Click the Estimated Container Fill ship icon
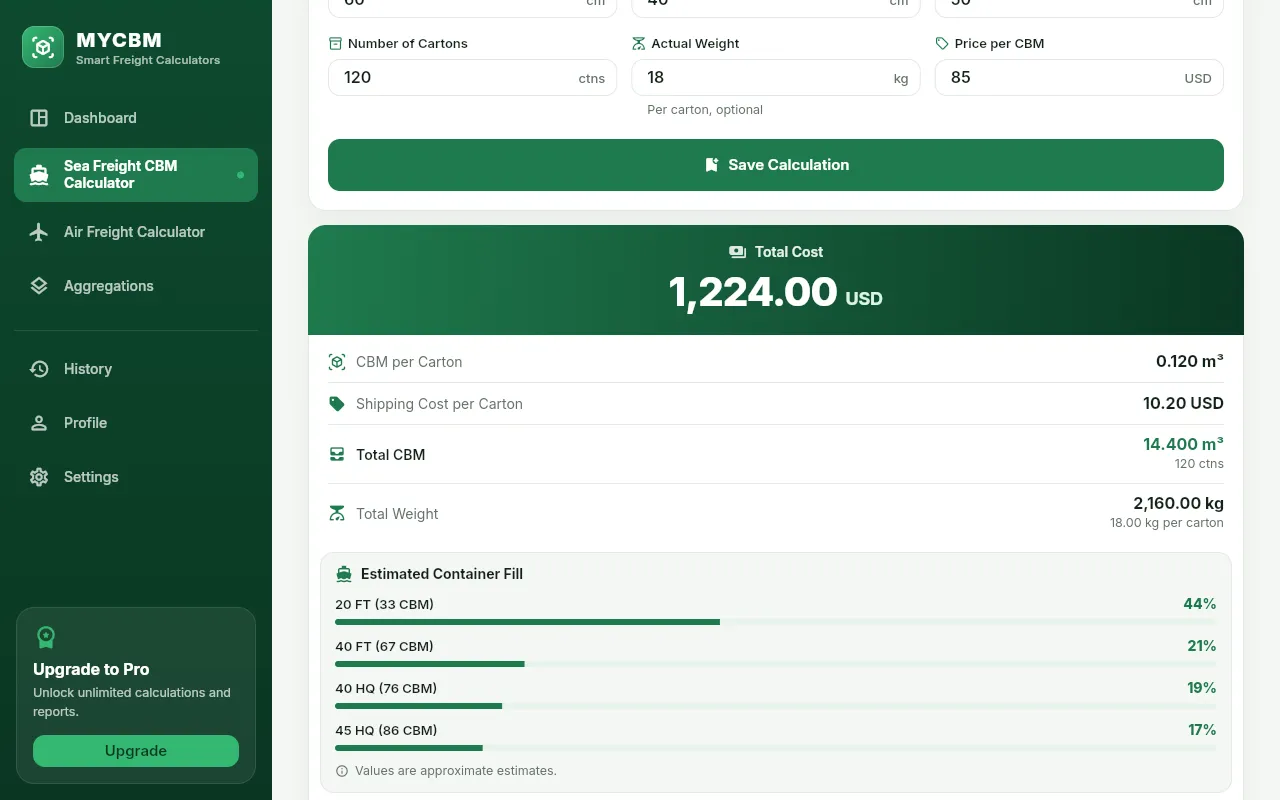 [x=344, y=574]
